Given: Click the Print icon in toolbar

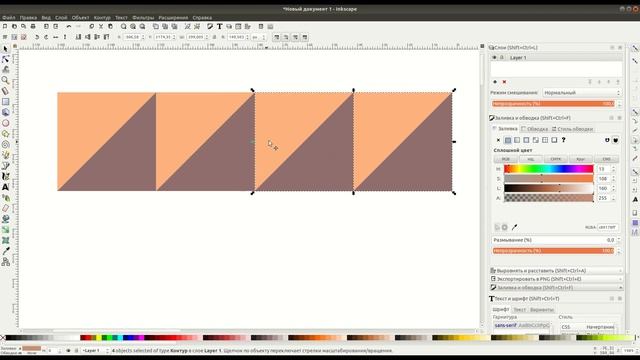Looking at the screenshot, I should coord(33,27).
